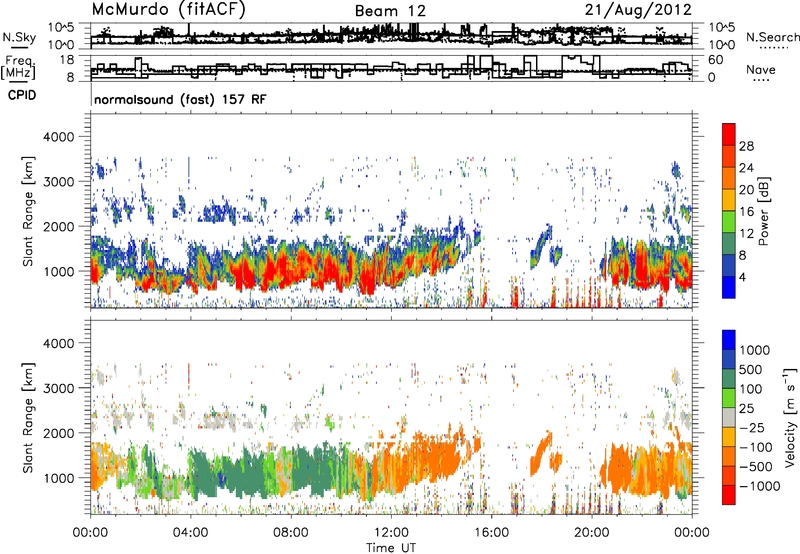Screen dimensions: 800x554
Task: Click the Velocity [m s-1] colorbar label
Action: coord(790,417)
